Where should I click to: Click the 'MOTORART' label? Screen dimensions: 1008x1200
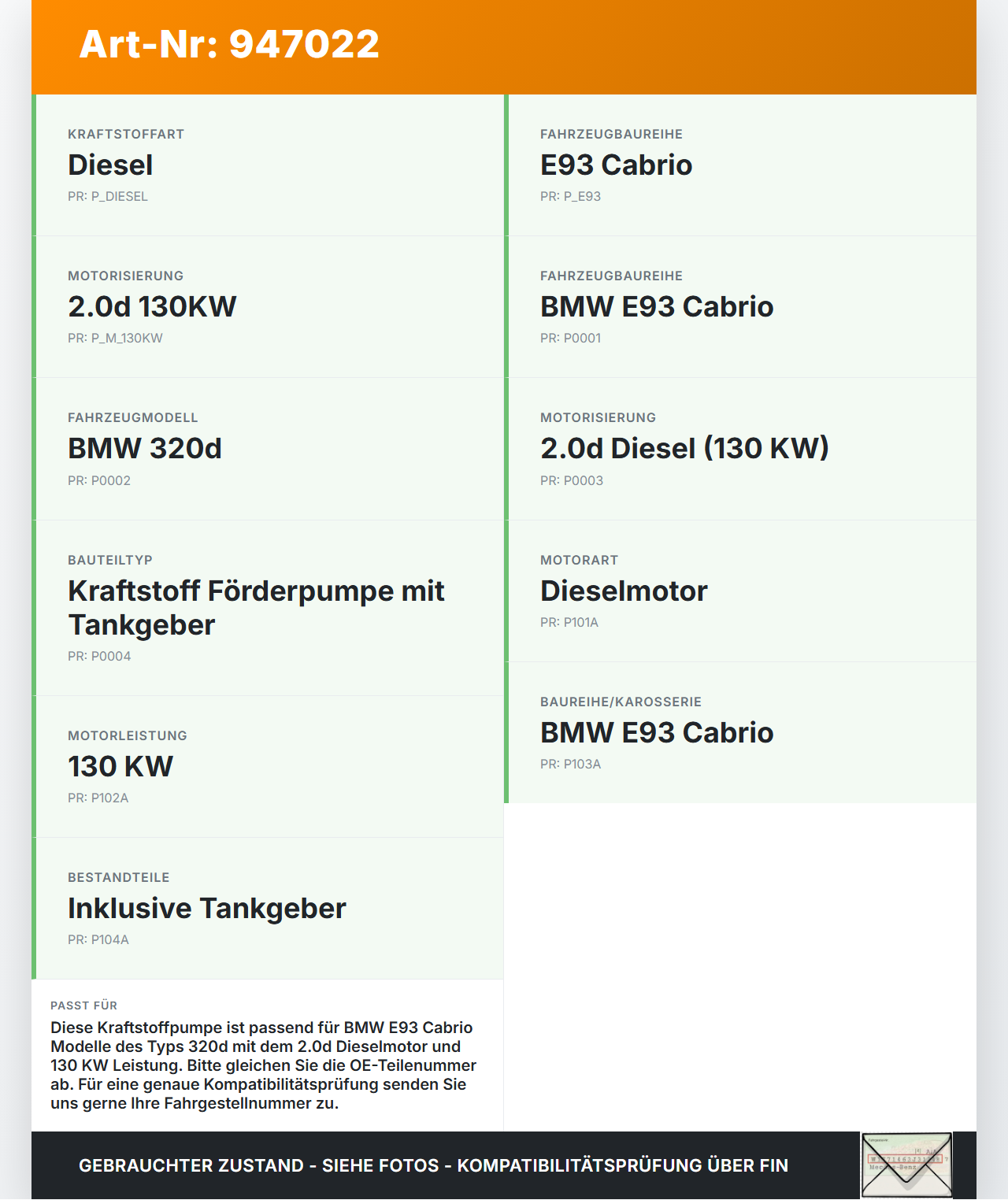(580, 560)
